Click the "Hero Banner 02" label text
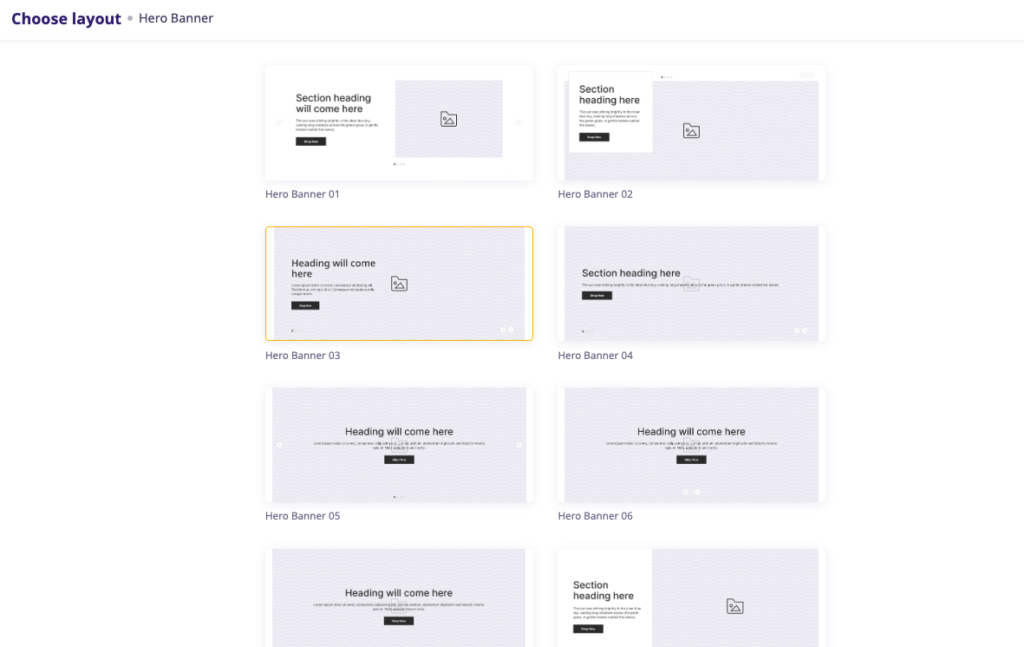 595,194
